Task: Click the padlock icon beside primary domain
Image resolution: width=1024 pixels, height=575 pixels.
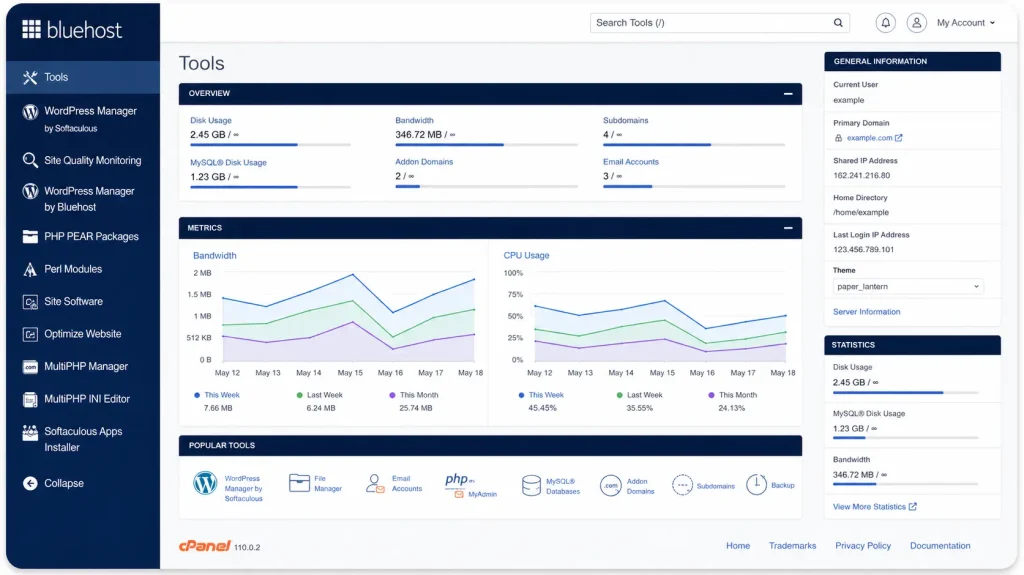Action: [x=839, y=138]
